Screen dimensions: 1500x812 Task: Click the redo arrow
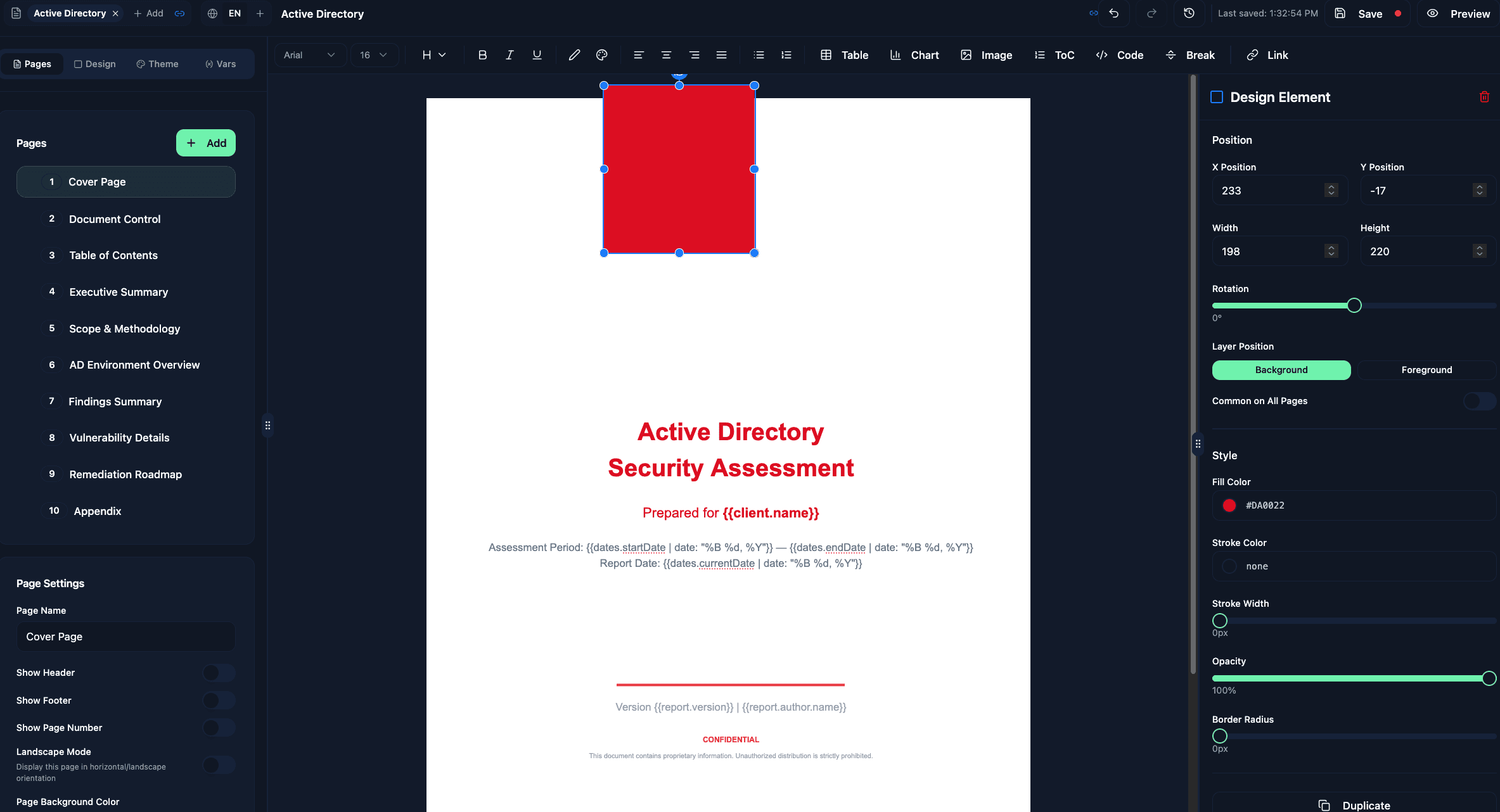1151,13
